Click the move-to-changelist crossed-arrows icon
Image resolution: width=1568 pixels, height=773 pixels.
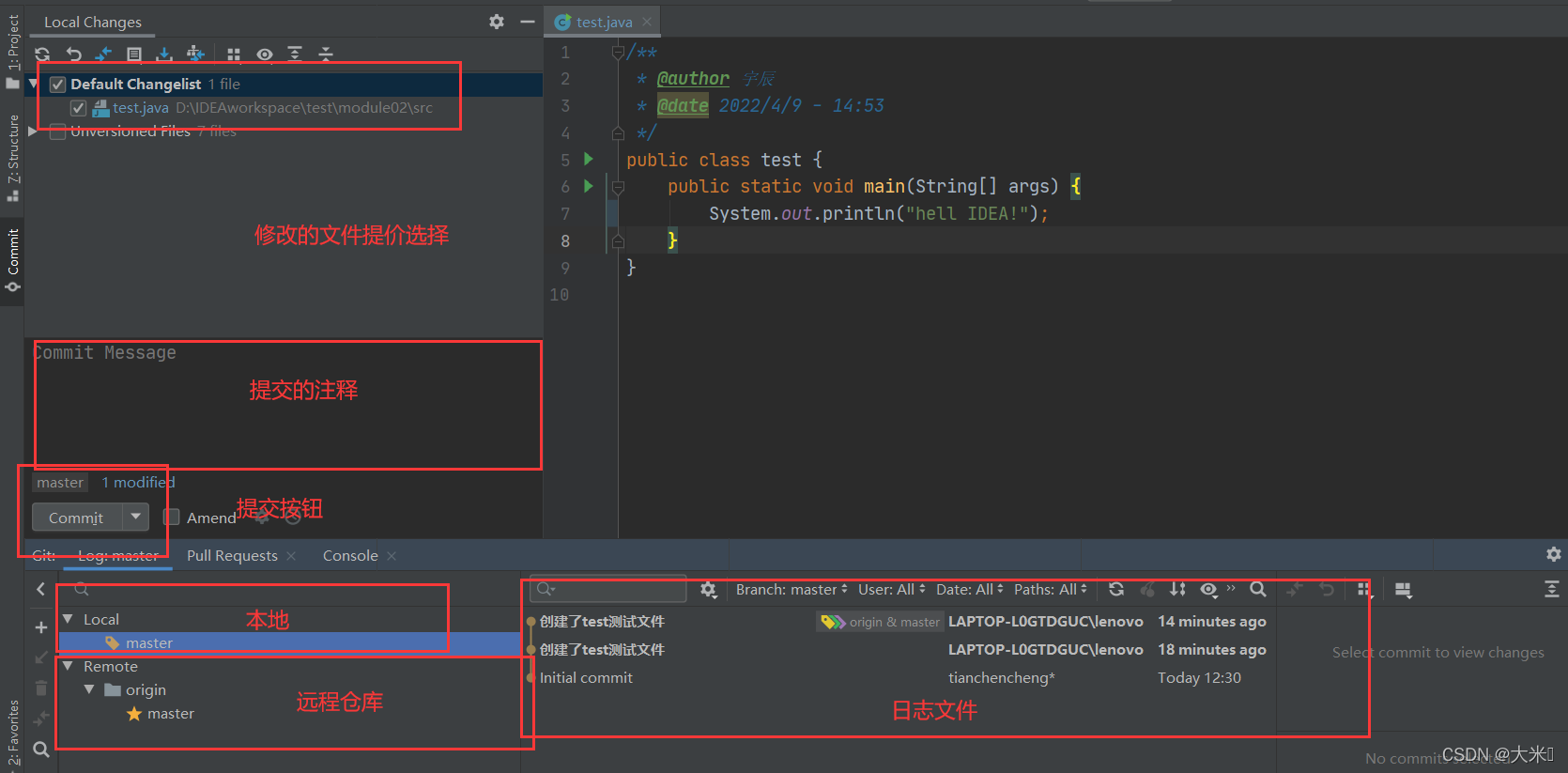(x=195, y=54)
